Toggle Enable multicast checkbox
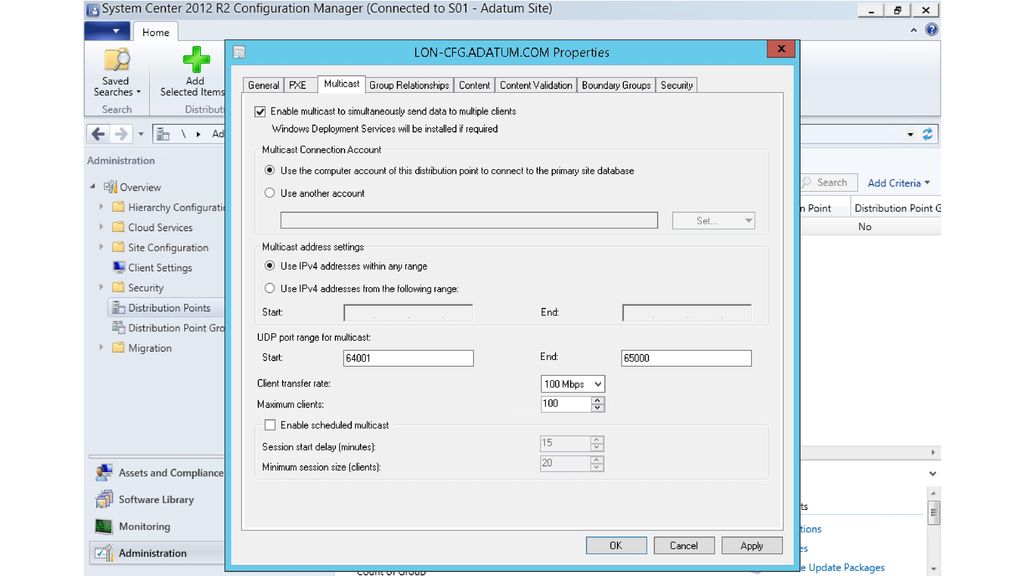1024x576 pixels. pyautogui.click(x=261, y=112)
